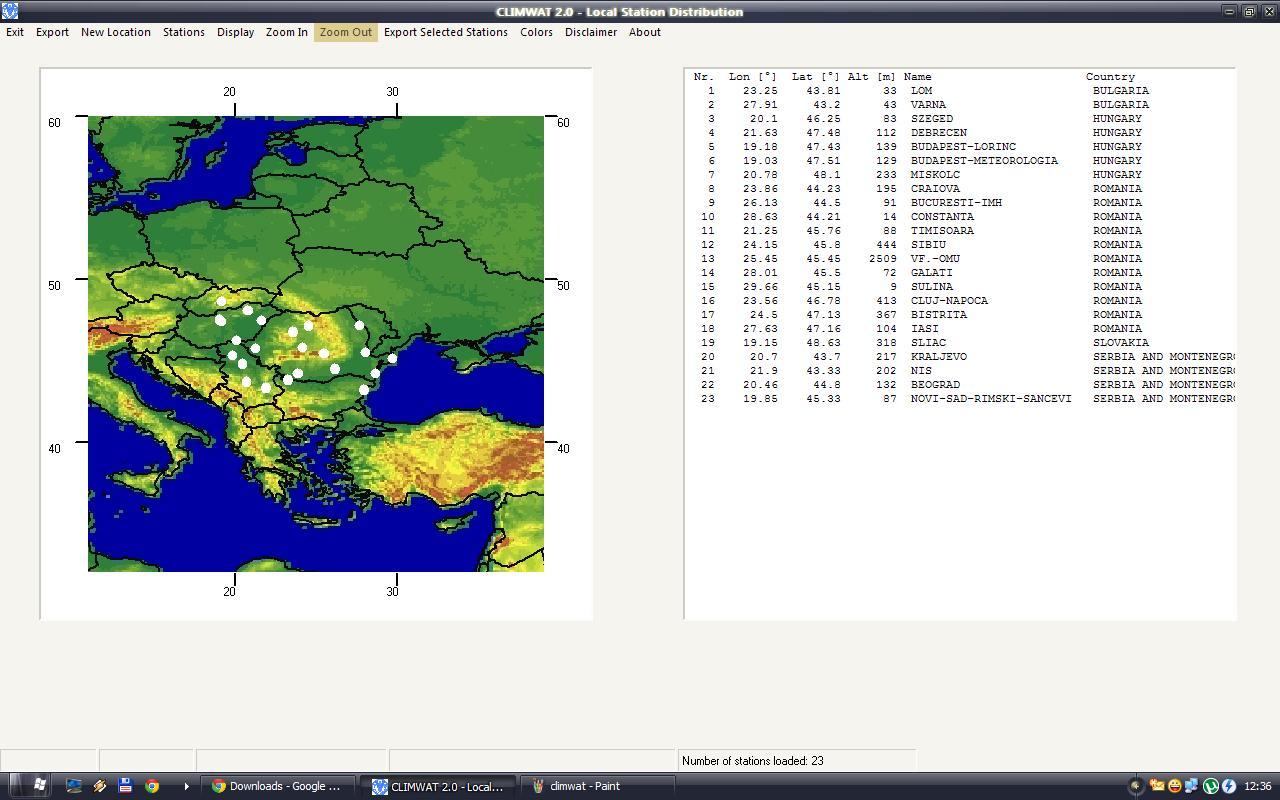Select station row SULINA
The width and height of the screenshot is (1280, 800).
pos(960,286)
